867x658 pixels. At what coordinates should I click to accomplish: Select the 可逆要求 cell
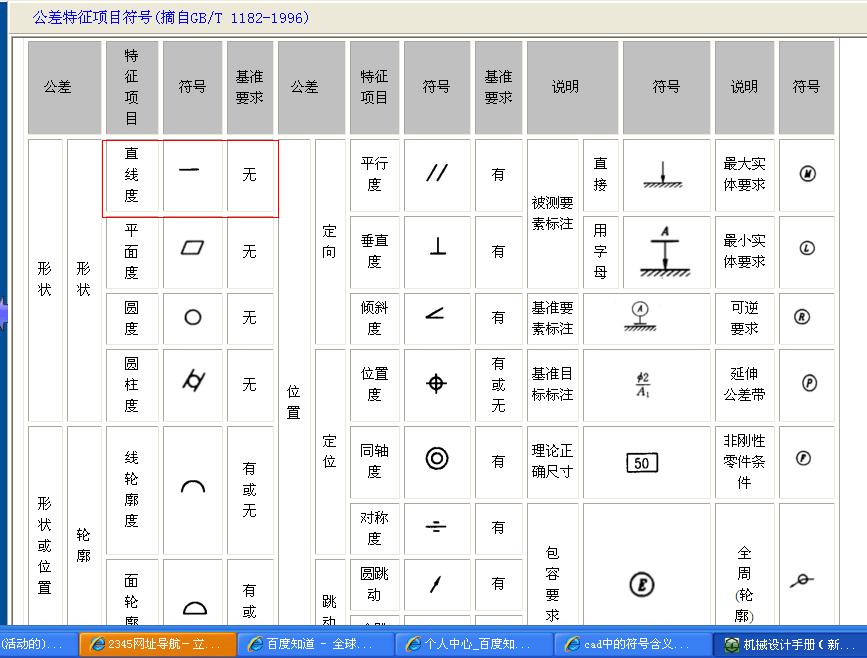(x=744, y=318)
